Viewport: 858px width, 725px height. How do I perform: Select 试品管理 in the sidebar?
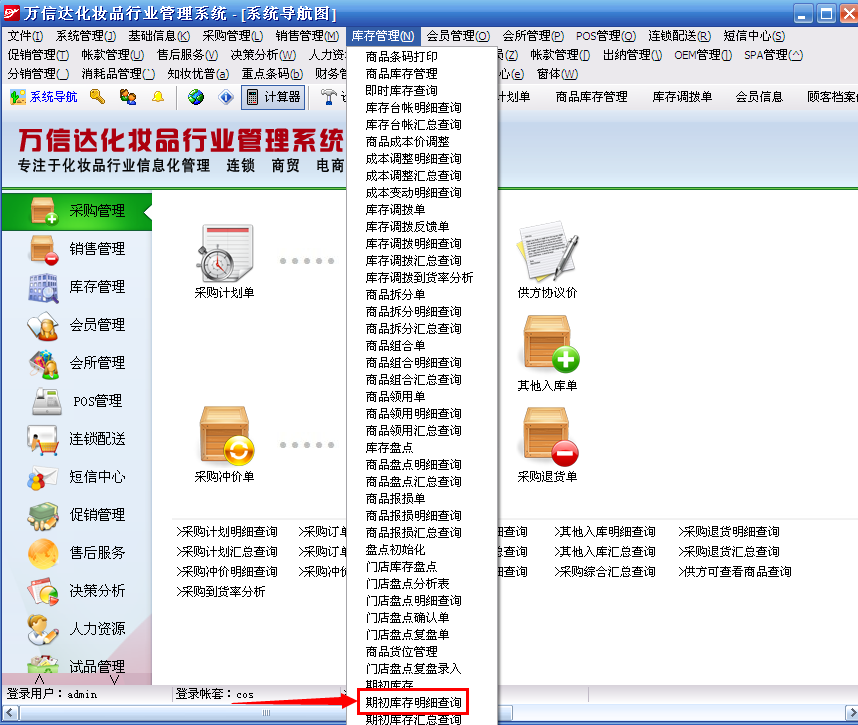pos(77,665)
